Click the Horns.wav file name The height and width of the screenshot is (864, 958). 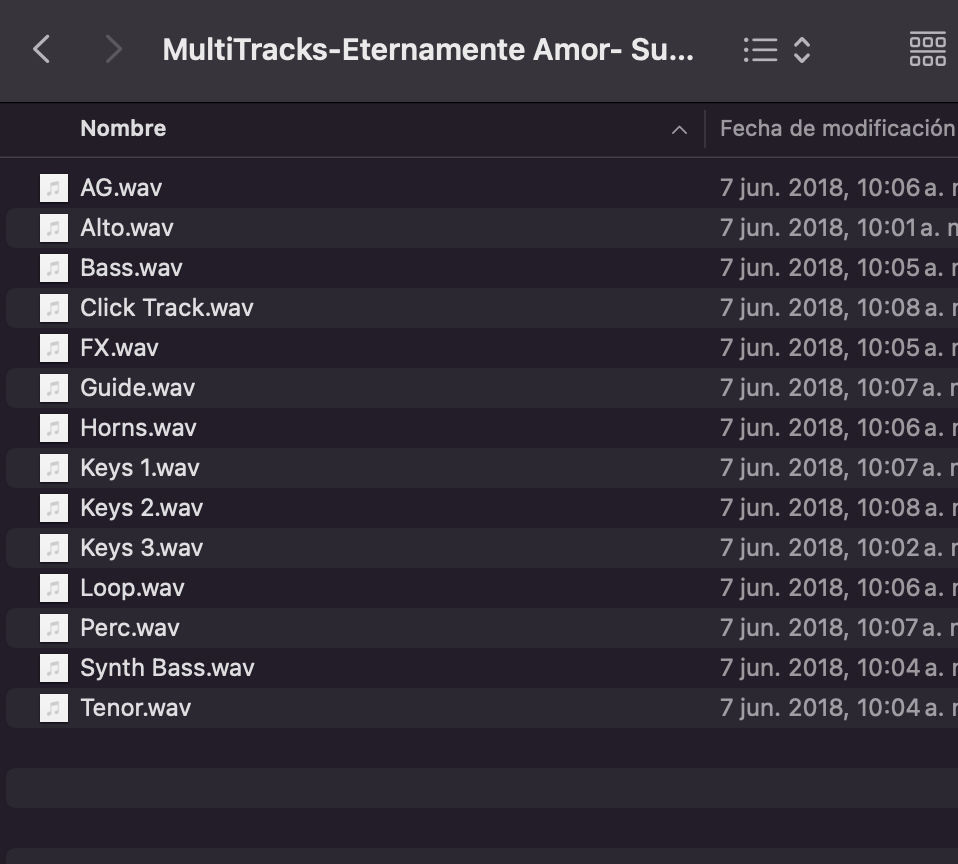(138, 428)
